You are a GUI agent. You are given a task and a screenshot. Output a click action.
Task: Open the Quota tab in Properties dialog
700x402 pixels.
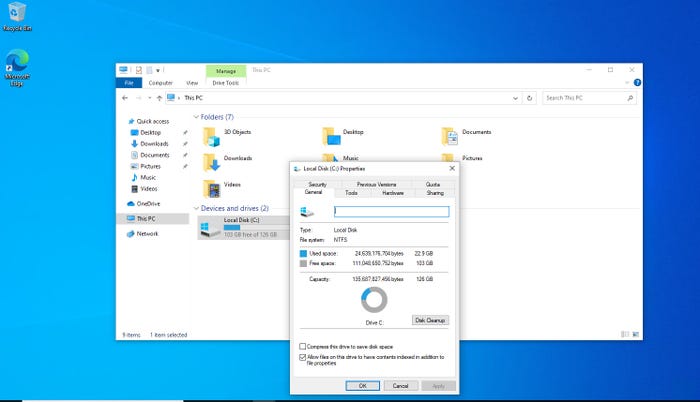point(433,184)
